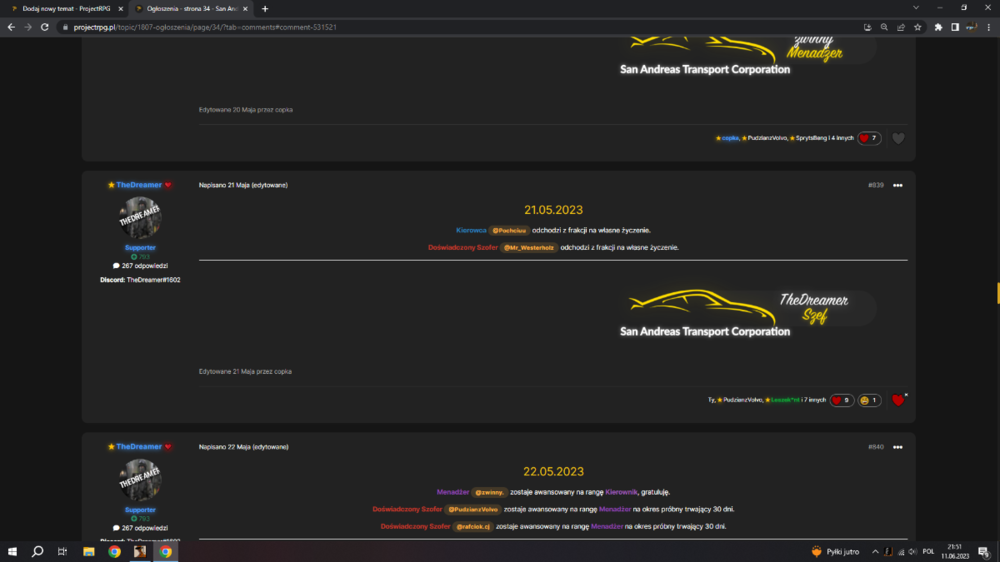Share this page from address bar
This screenshot has height=562, width=1000.
tap(901, 27)
